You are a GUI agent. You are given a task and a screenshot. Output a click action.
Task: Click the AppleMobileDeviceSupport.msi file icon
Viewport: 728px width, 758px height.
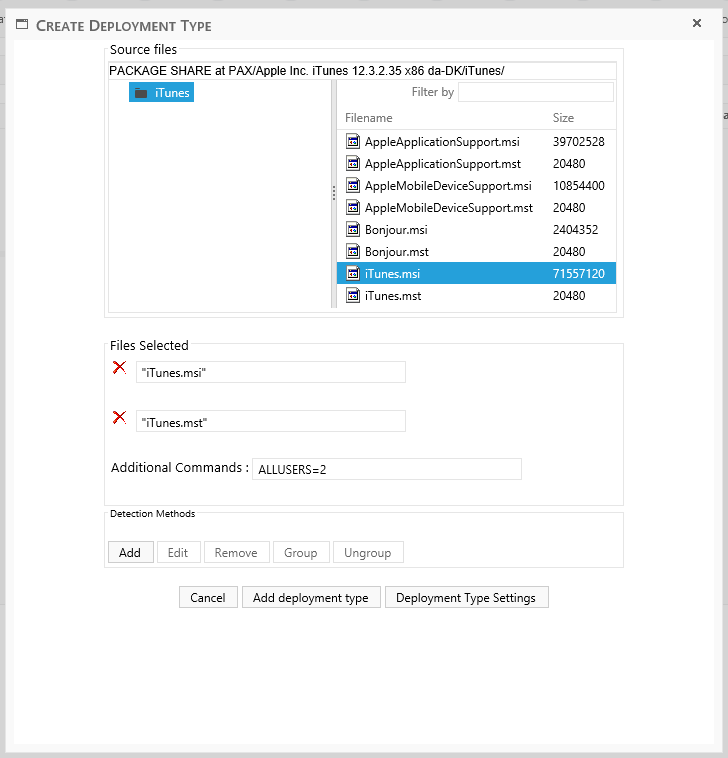(x=352, y=186)
